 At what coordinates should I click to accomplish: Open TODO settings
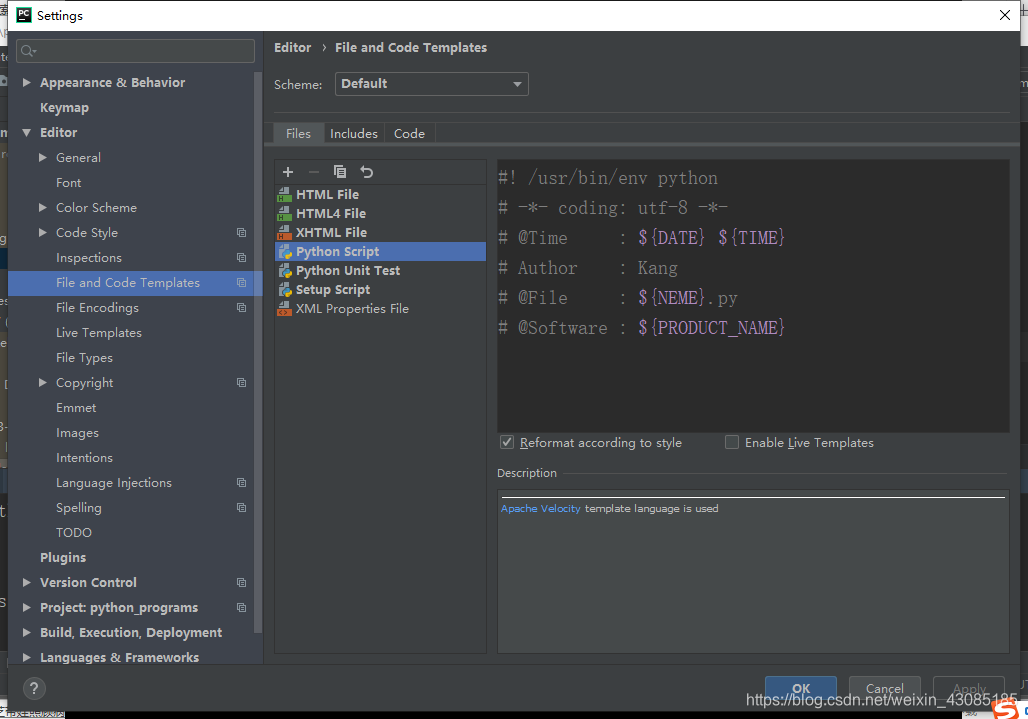pos(74,533)
